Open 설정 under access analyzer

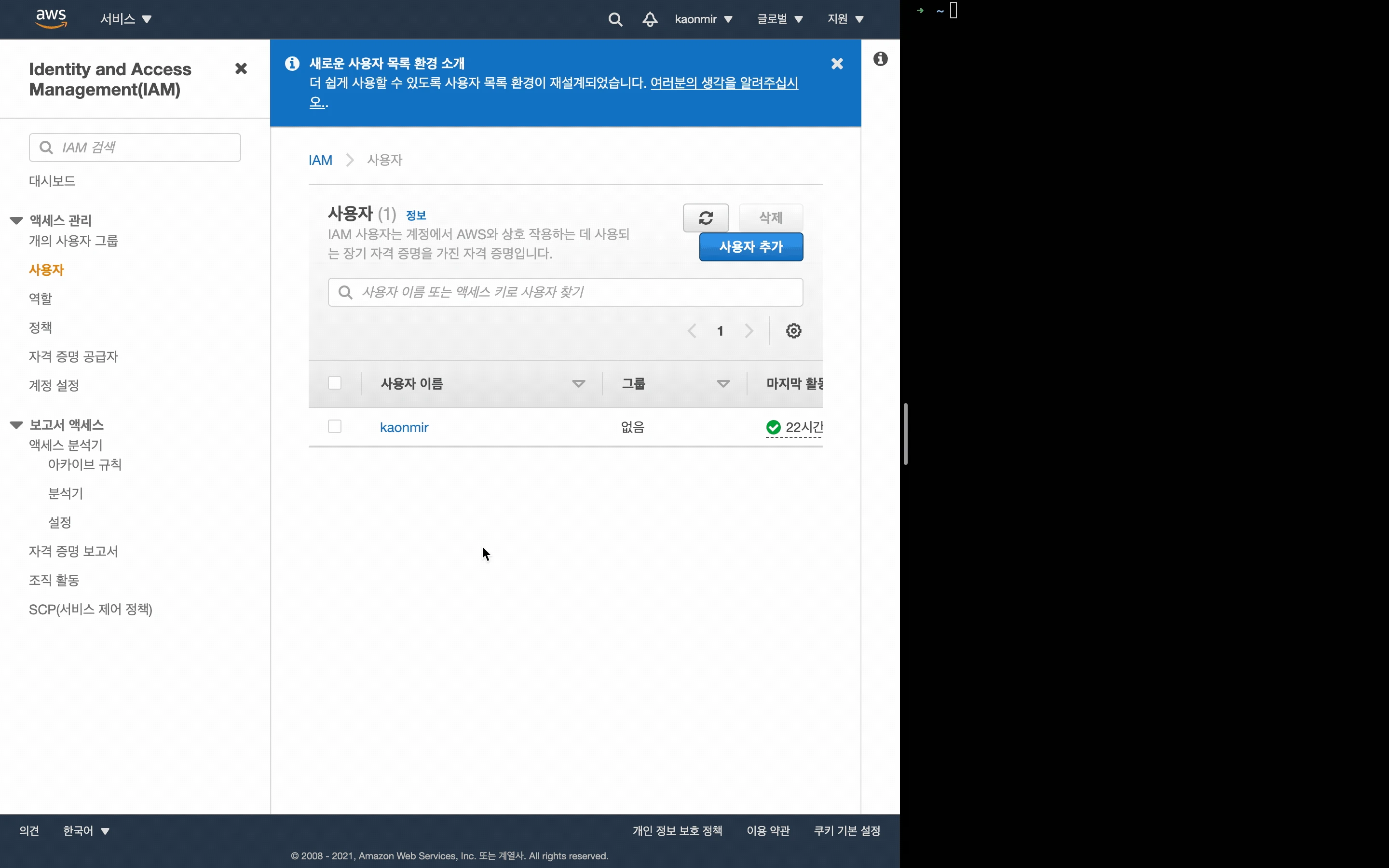[x=60, y=522]
